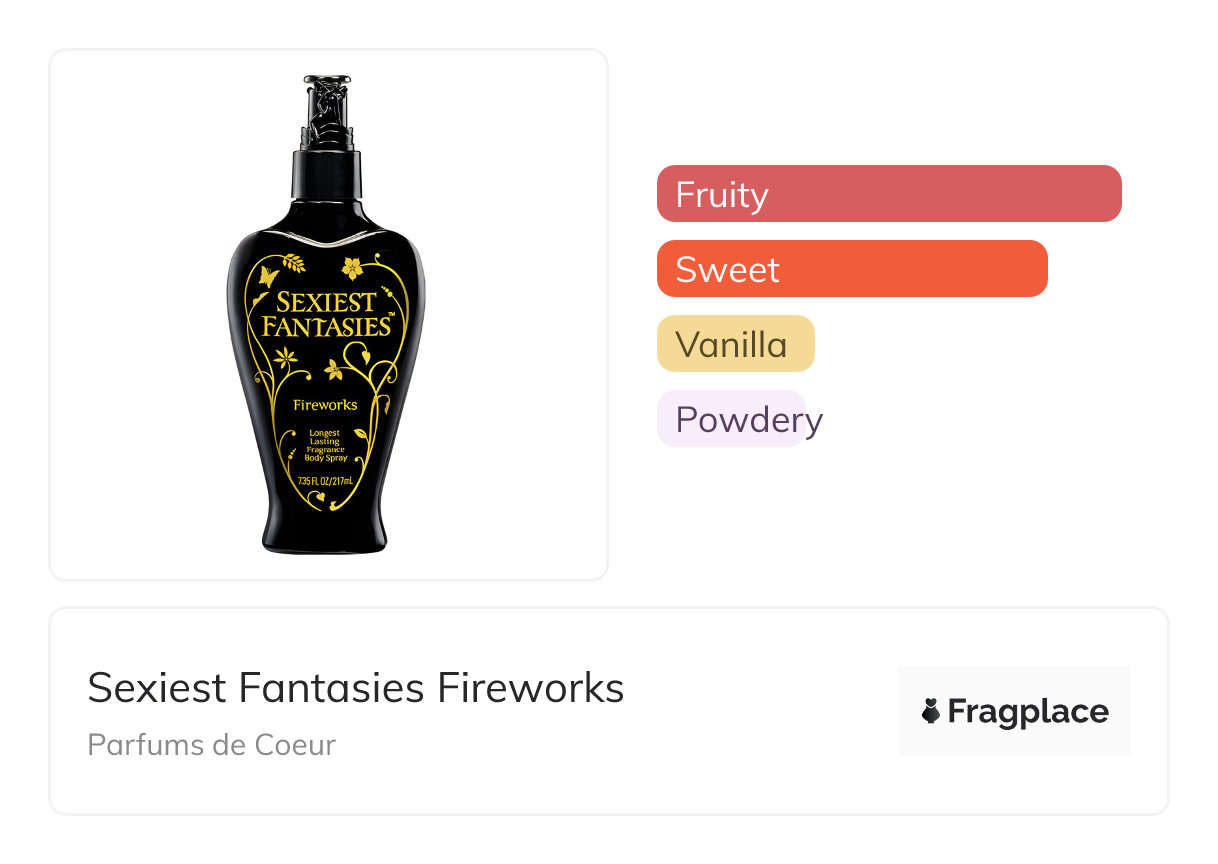This screenshot has width=1218, height=864.
Task: Open the Parfums de Coeur brand link
Action: pyautogui.click(x=211, y=745)
